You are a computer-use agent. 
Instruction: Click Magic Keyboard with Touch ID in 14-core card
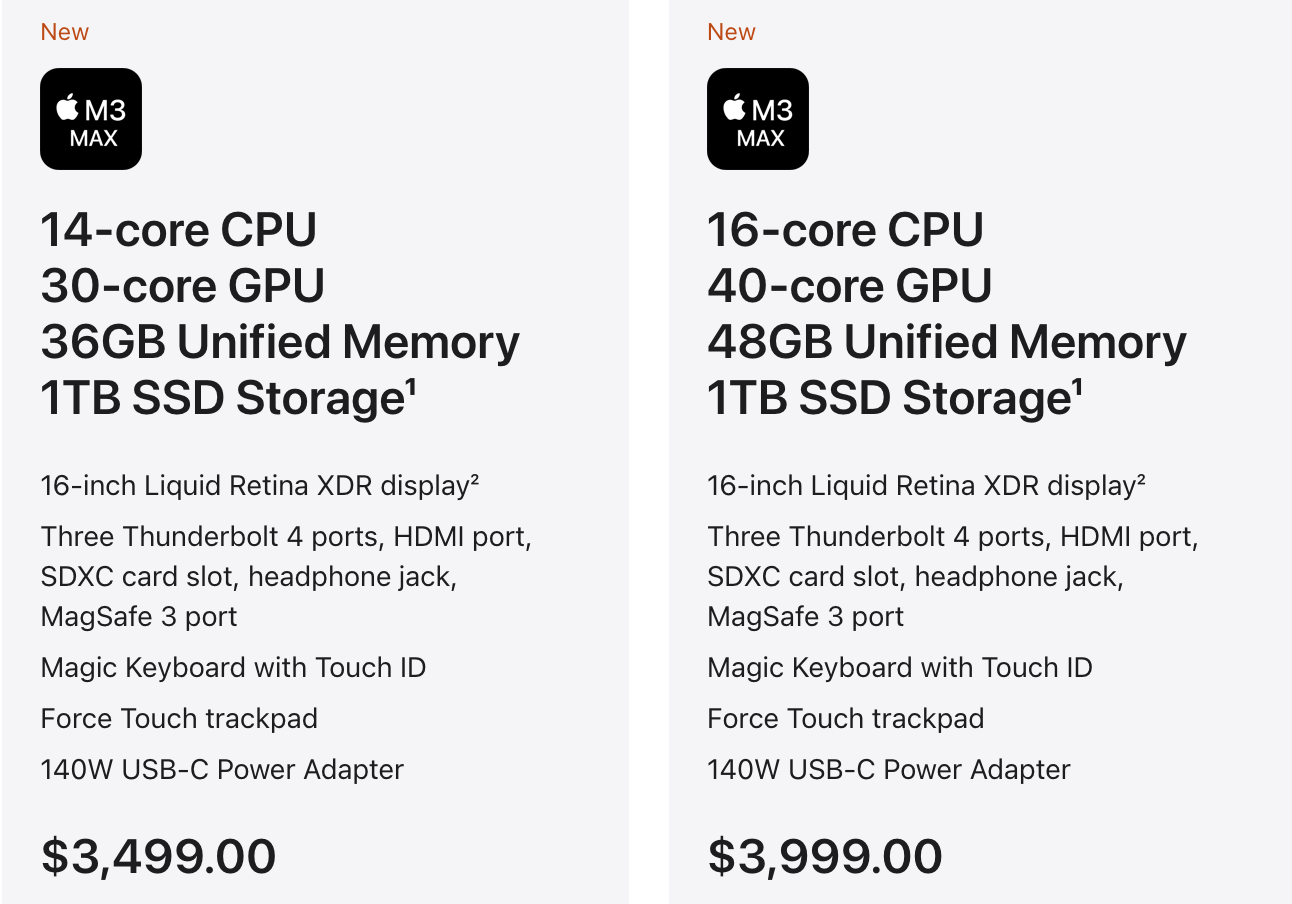tap(233, 667)
